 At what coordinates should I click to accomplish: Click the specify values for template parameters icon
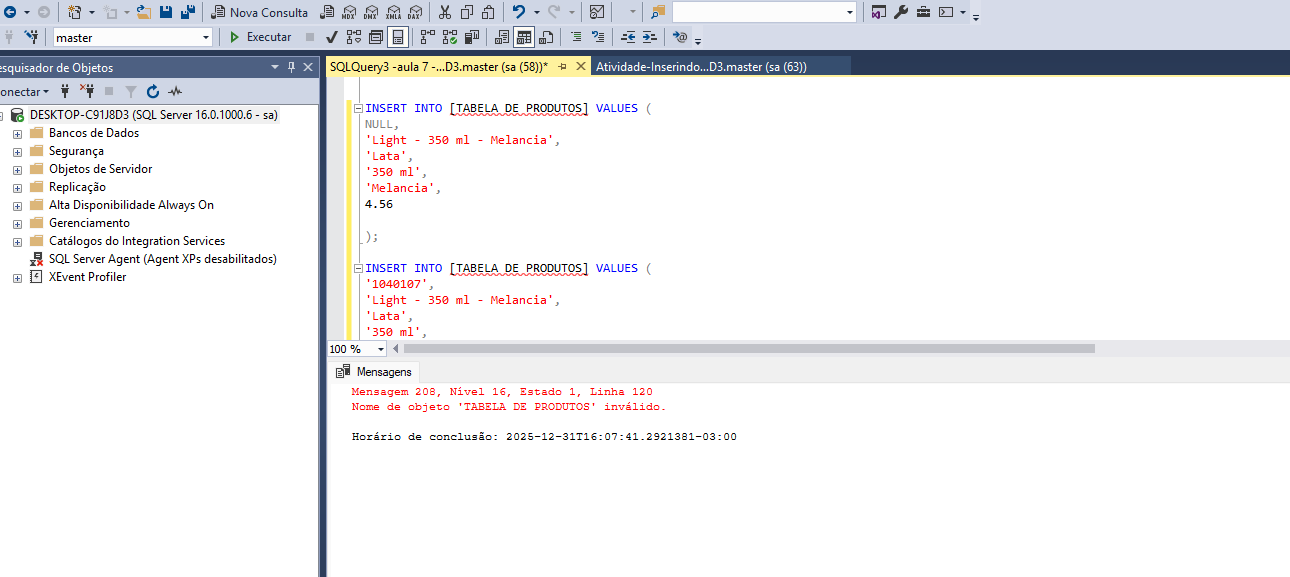(x=681, y=37)
